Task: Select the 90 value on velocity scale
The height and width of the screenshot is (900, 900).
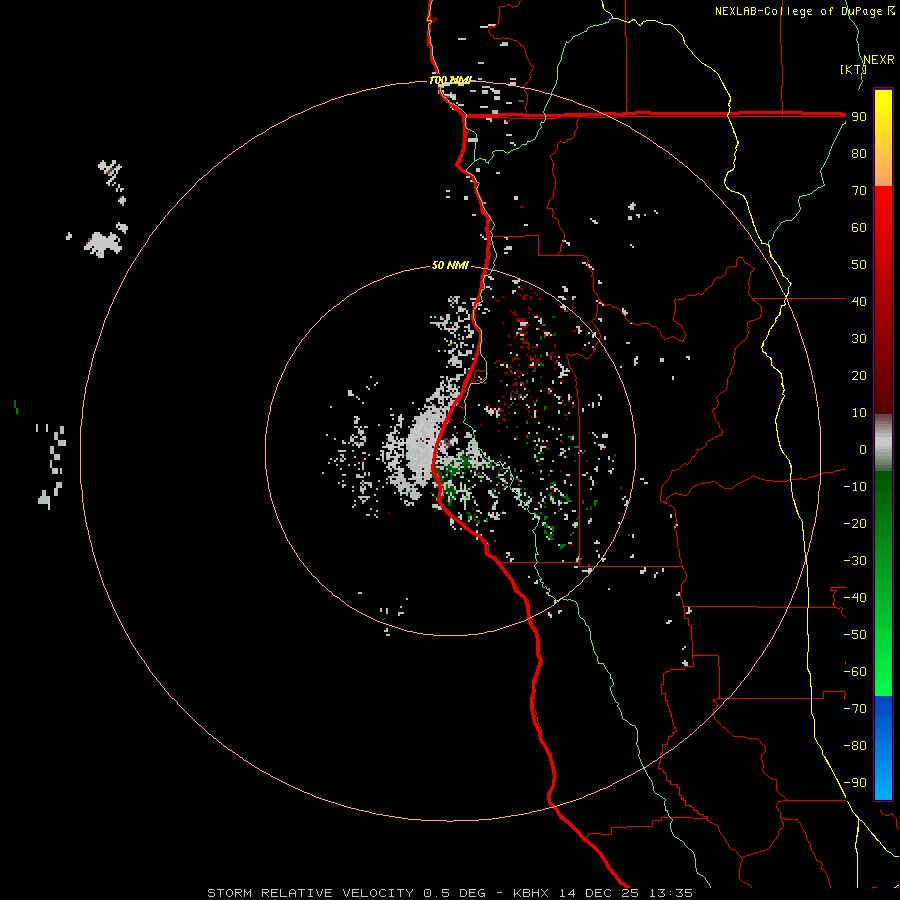Action: tap(859, 117)
